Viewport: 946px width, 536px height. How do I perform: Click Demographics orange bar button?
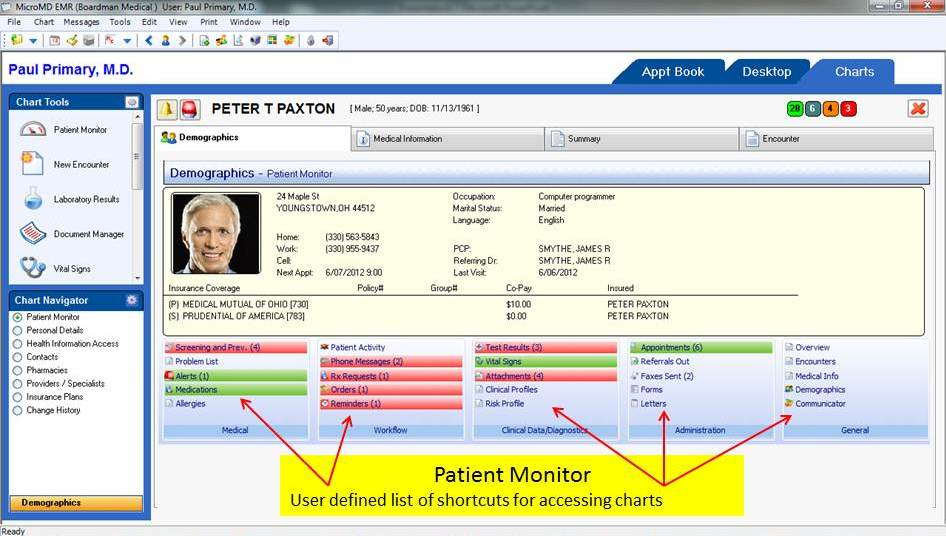(x=76, y=503)
